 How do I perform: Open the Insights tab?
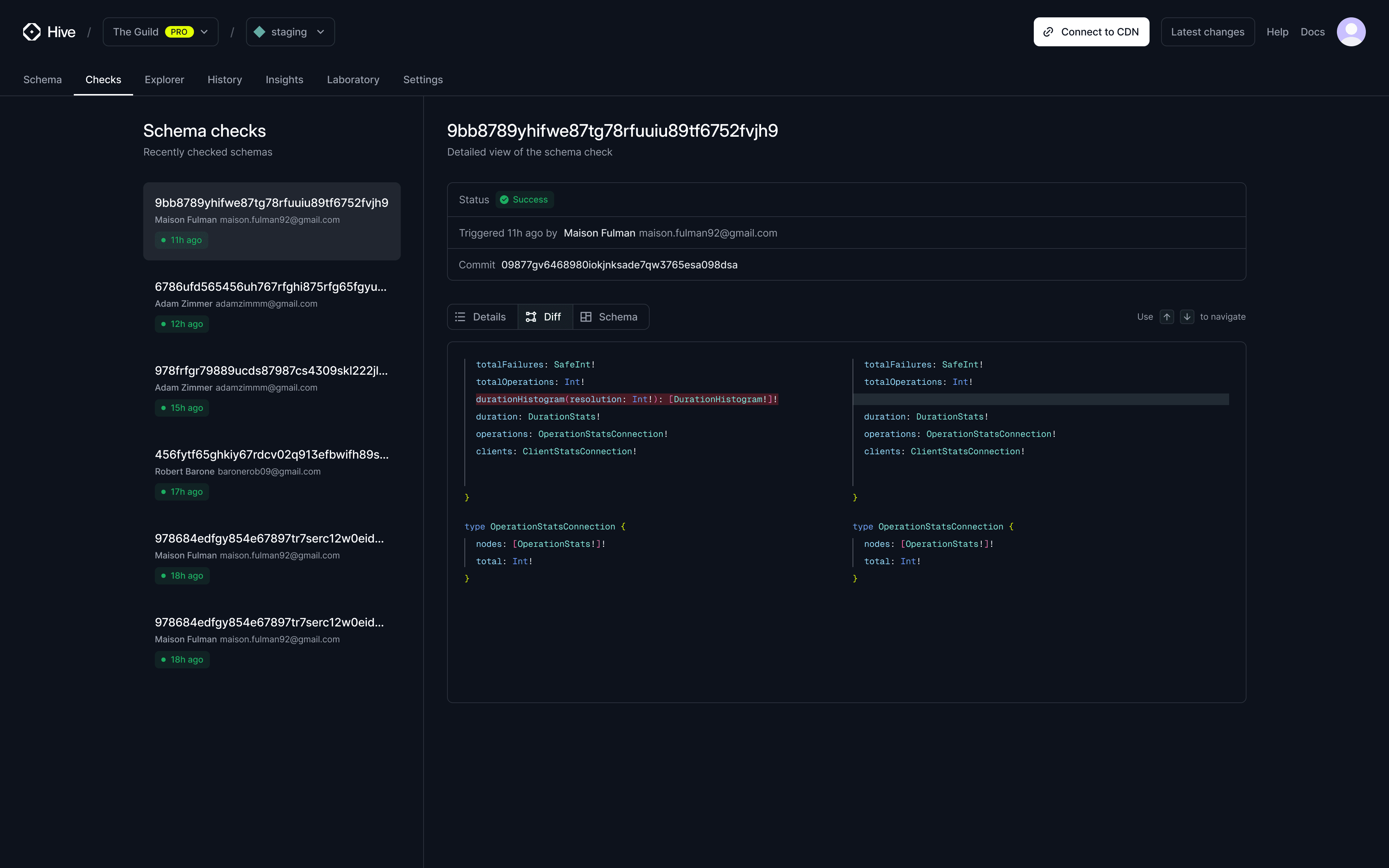(284, 80)
